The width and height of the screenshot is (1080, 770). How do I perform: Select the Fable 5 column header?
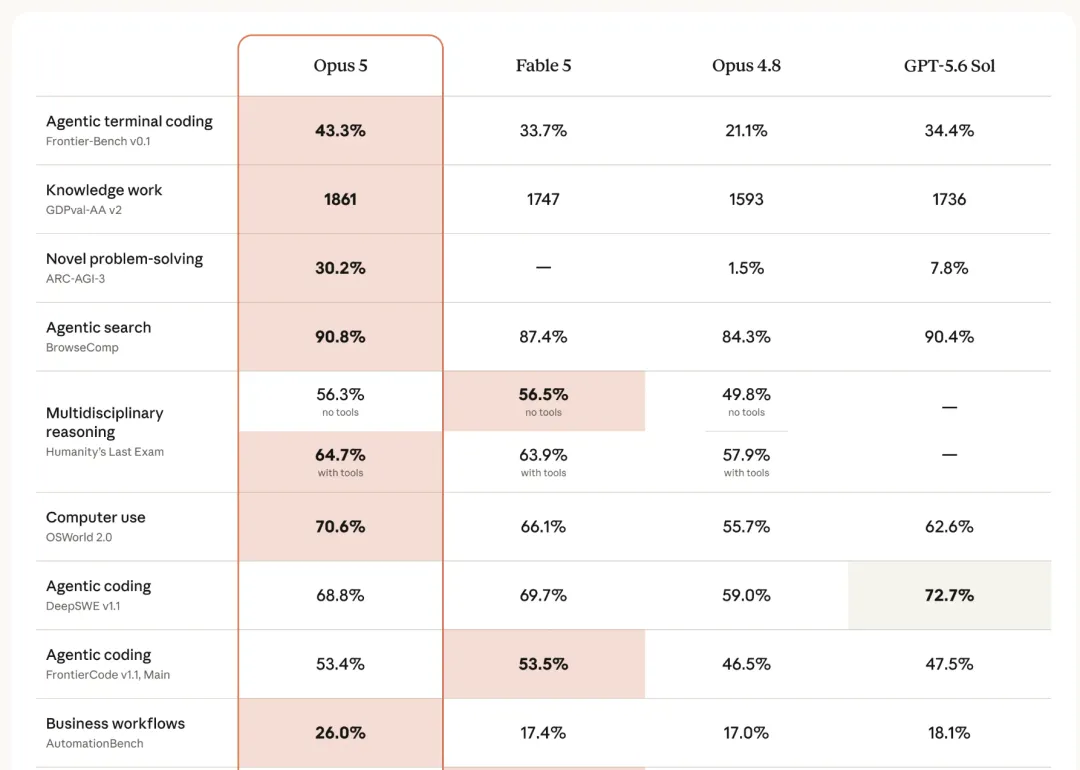(543, 65)
